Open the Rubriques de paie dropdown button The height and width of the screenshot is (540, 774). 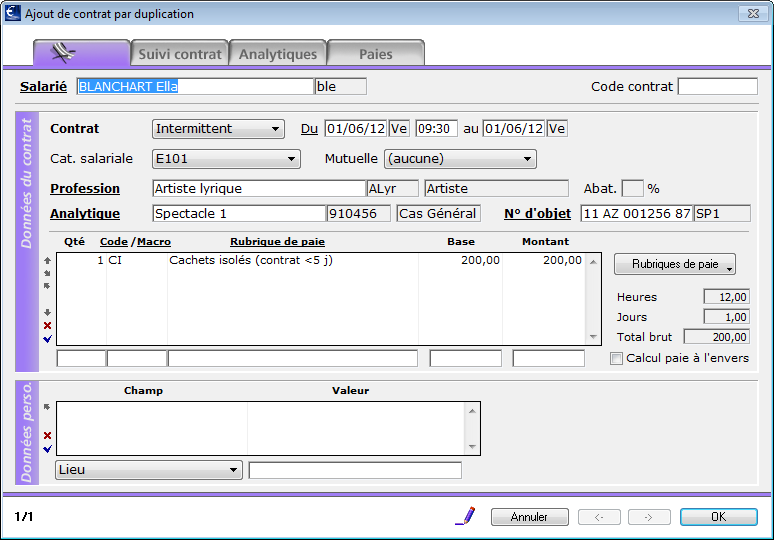[675, 264]
